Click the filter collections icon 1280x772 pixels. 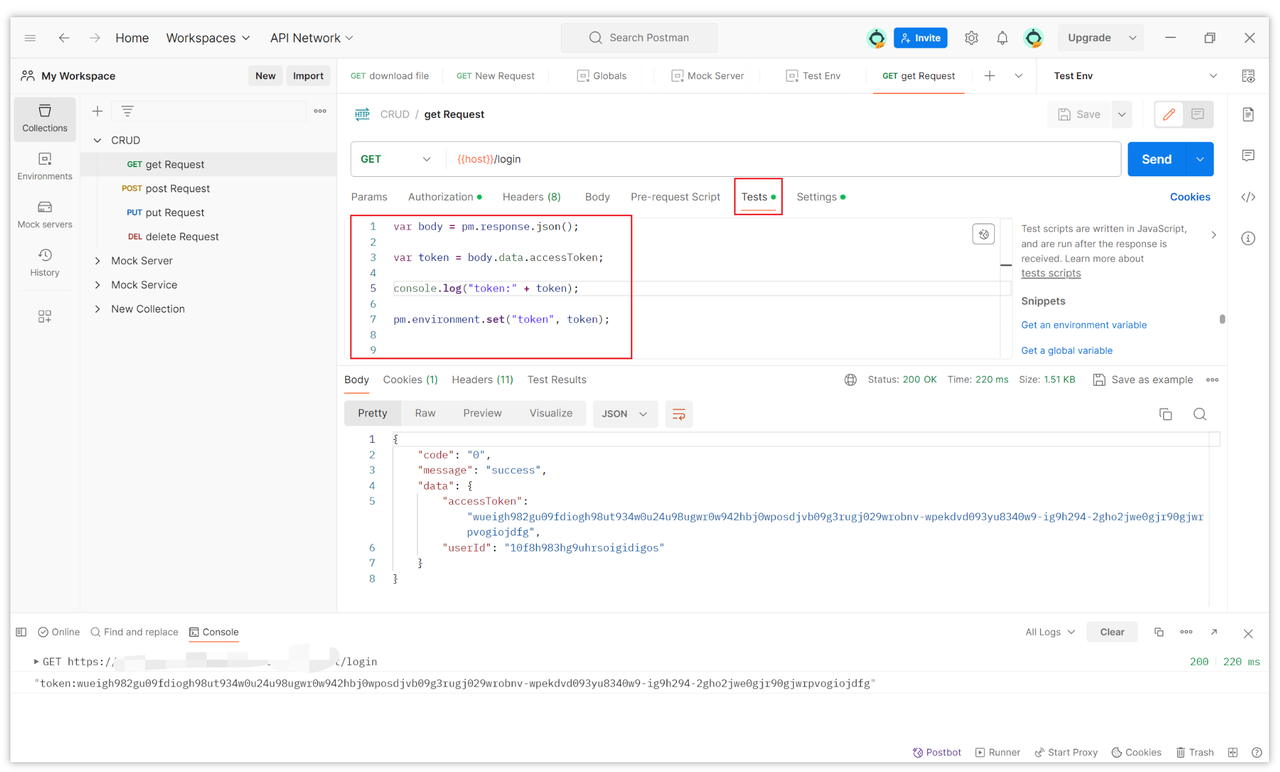point(127,111)
